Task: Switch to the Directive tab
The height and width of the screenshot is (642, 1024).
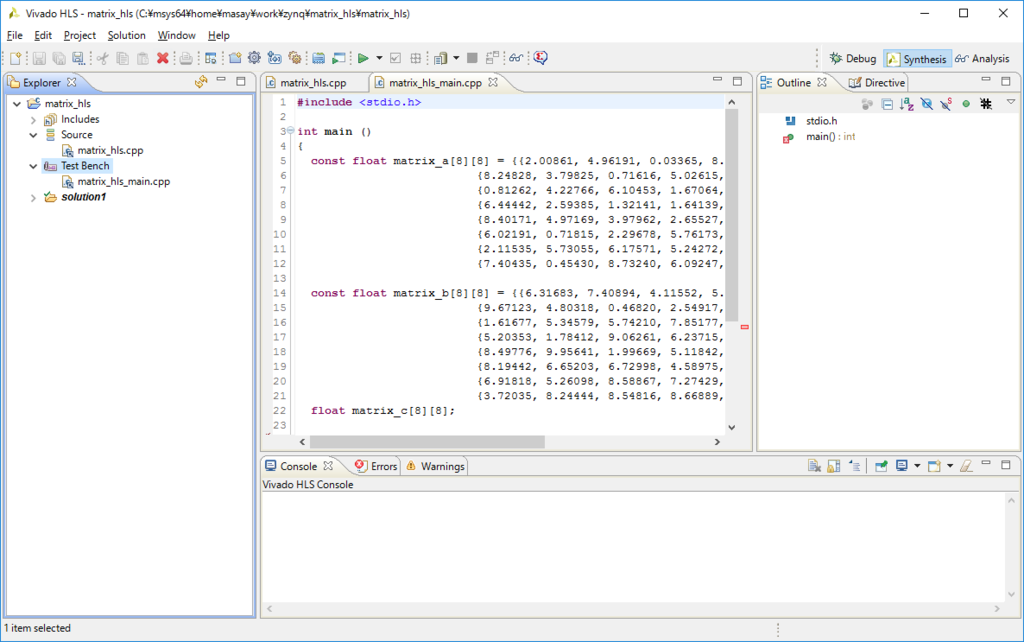Action: 877,83
